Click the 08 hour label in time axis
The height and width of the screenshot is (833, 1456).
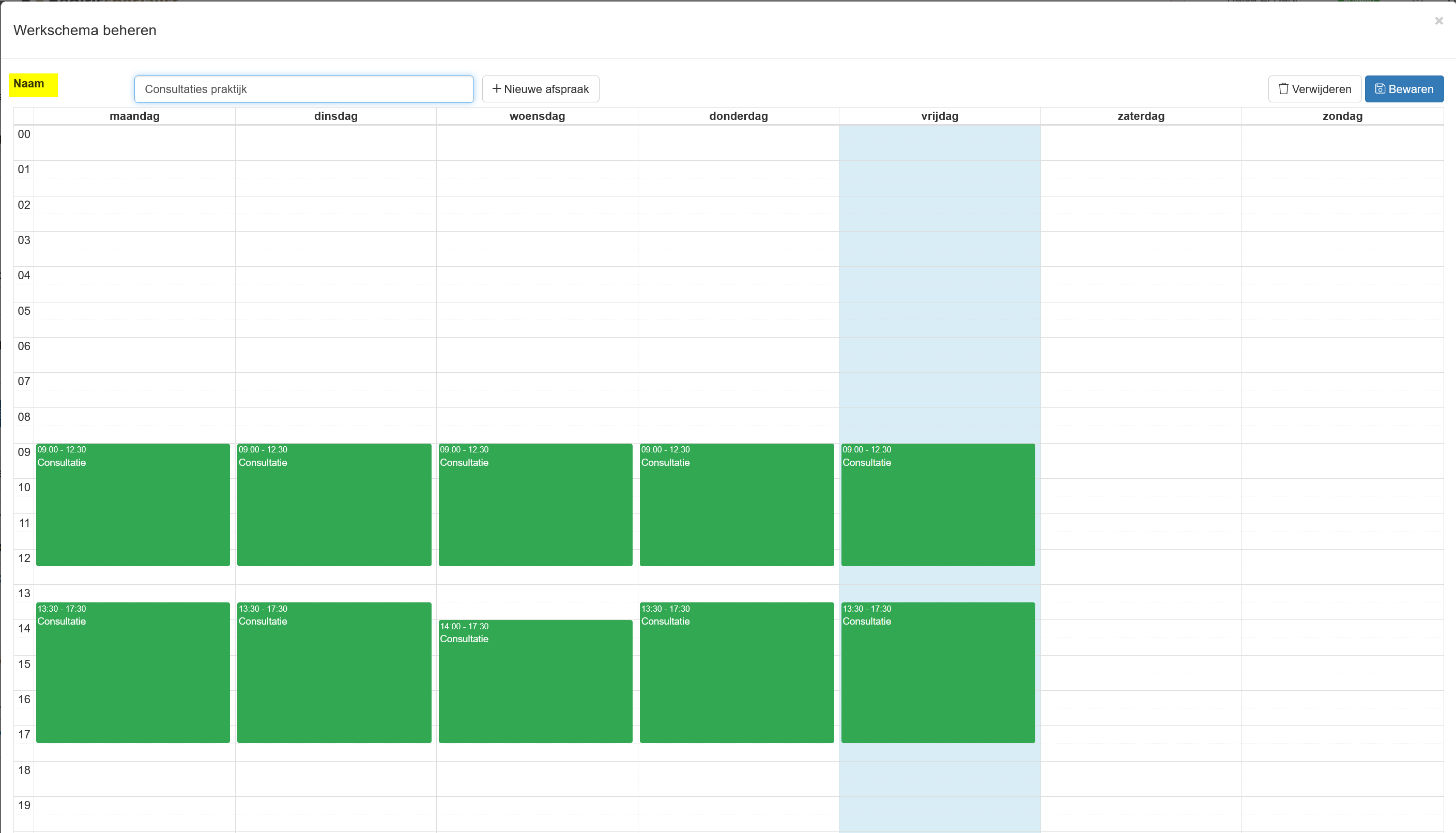point(23,417)
